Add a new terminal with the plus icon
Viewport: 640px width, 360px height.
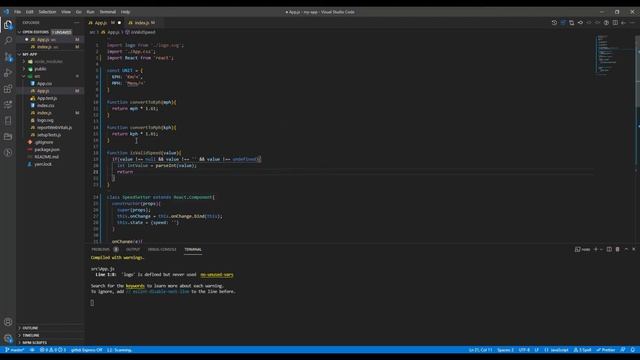(x=596, y=249)
